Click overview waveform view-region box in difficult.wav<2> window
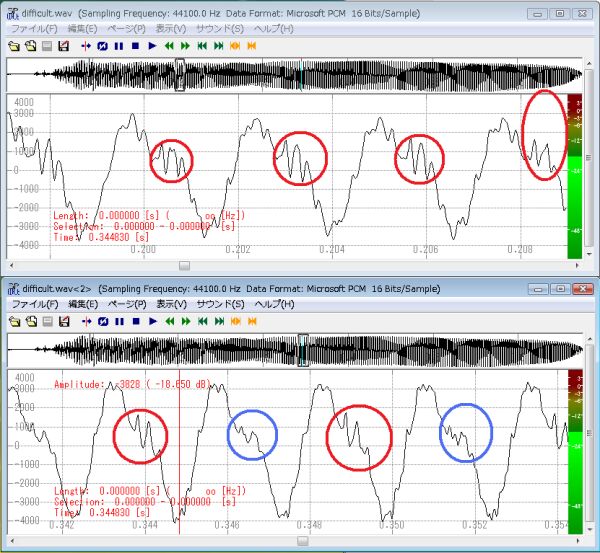 303,350
